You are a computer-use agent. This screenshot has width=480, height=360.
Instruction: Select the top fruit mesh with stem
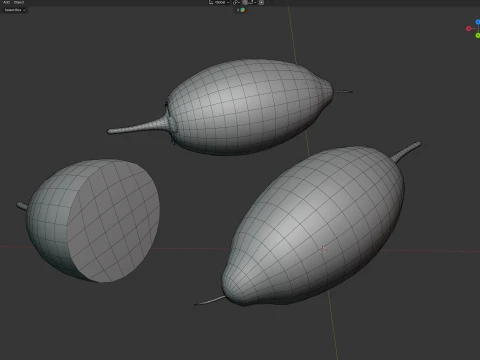(247, 107)
